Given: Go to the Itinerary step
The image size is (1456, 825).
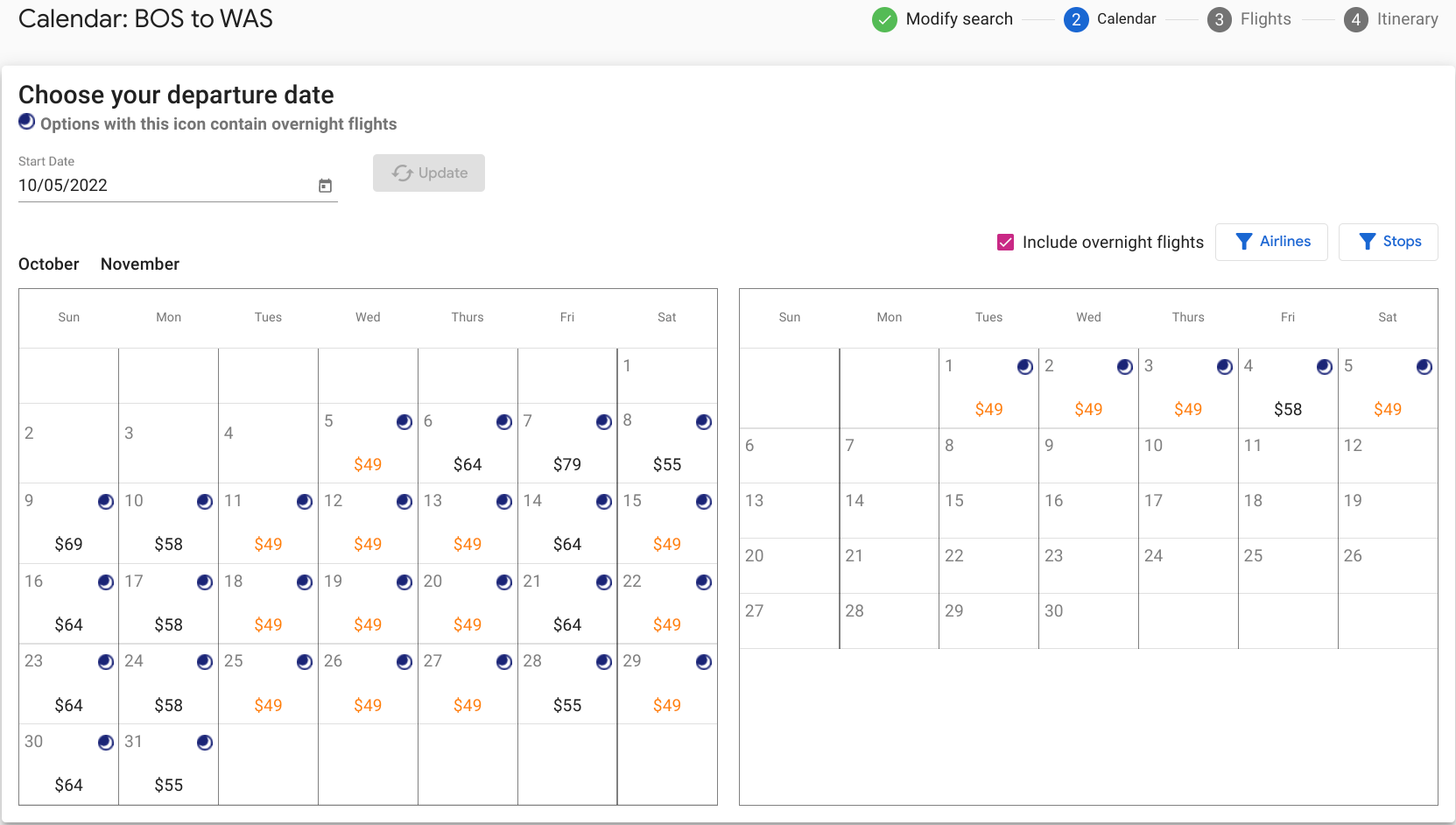Looking at the screenshot, I should [1391, 19].
